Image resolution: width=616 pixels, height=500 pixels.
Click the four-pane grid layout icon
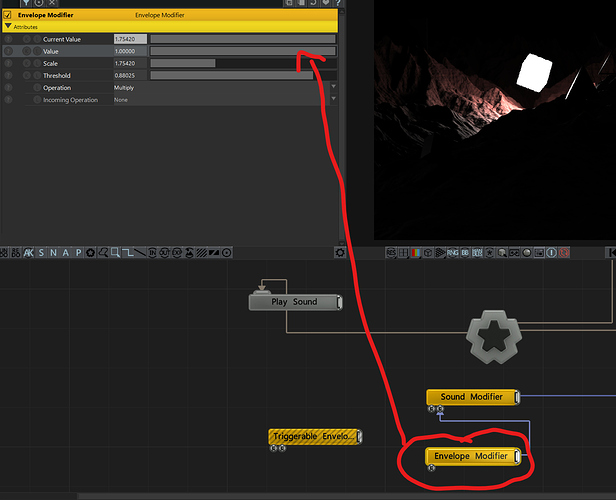click(x=403, y=253)
